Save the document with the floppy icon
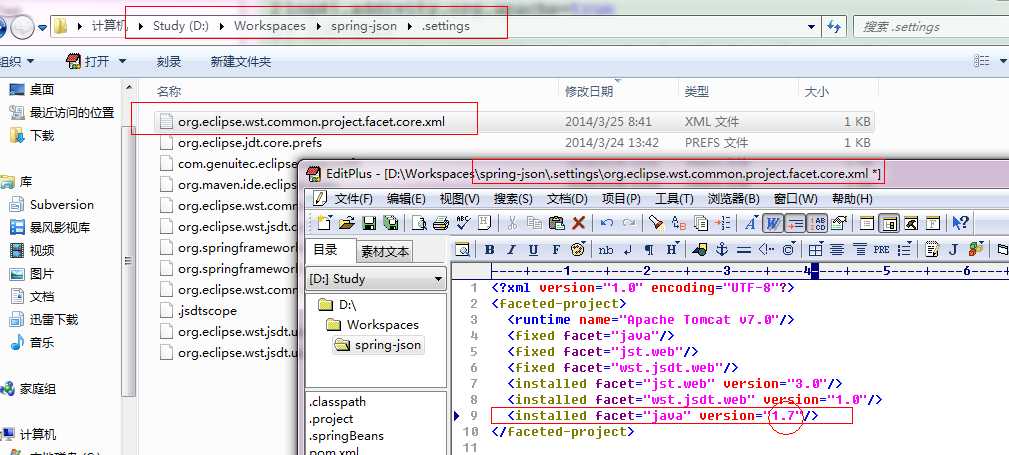The height and width of the screenshot is (455, 1009). 369,223
